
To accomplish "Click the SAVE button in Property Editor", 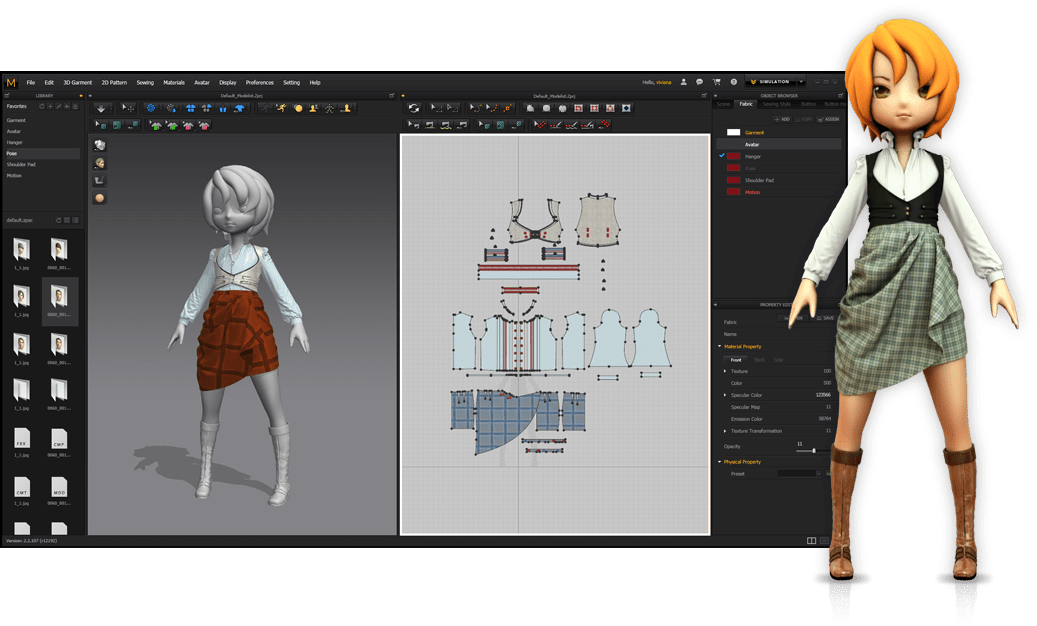I will [x=825, y=318].
